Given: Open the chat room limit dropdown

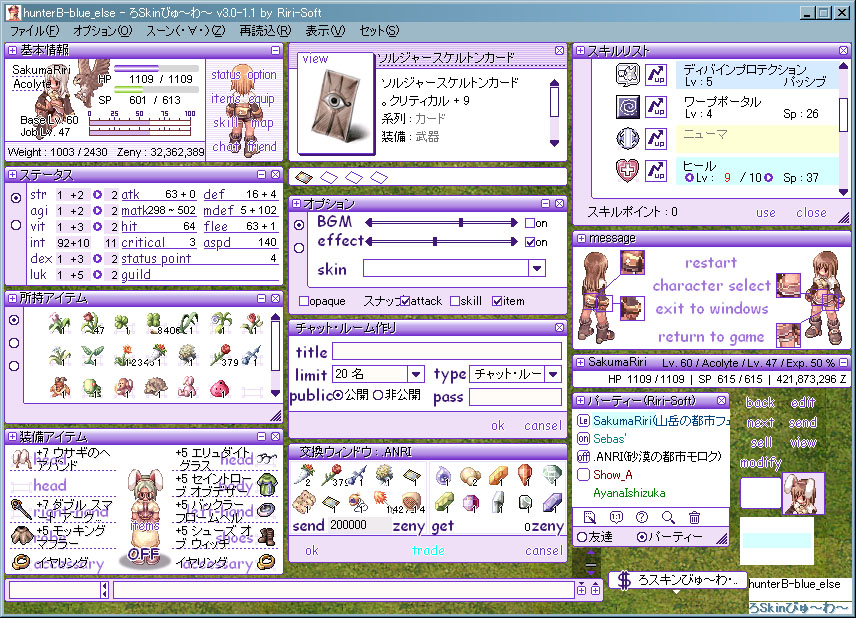Looking at the screenshot, I should [415, 374].
